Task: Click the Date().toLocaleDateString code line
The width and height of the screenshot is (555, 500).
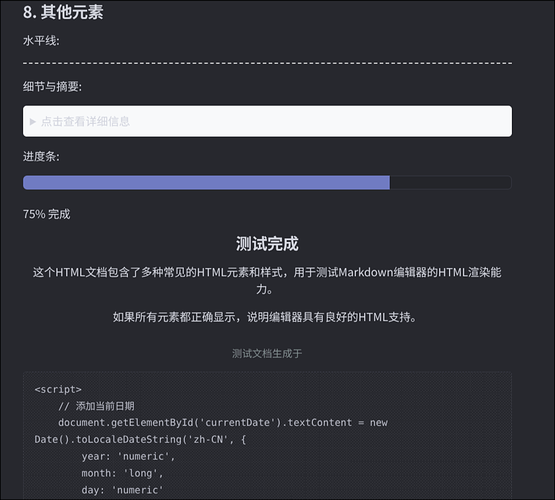Action: (x=140, y=439)
